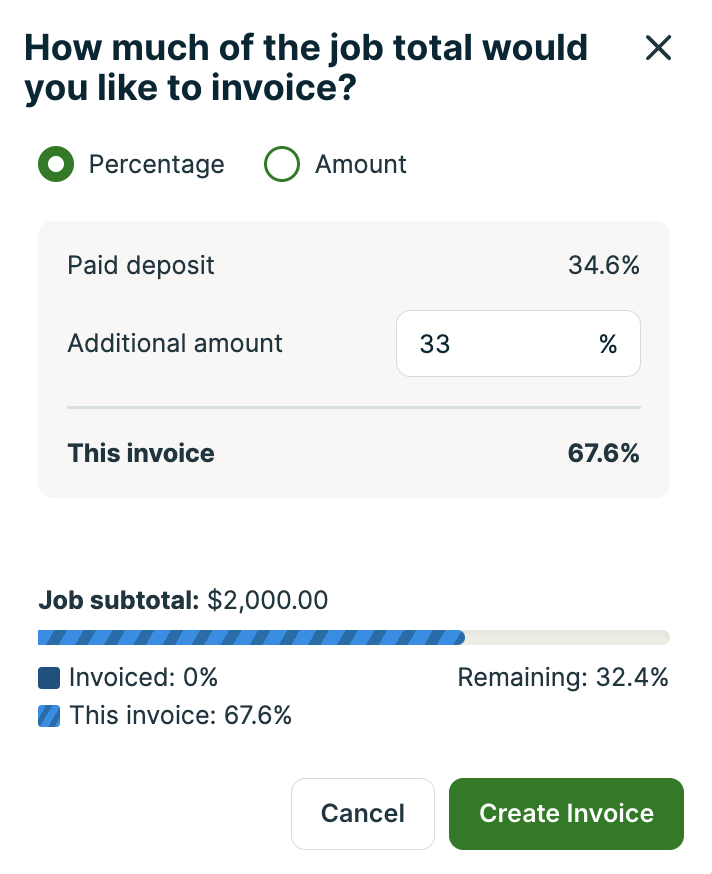The image size is (712, 874).
Task: Click the striped blue part of progress bar
Action: click(250, 637)
